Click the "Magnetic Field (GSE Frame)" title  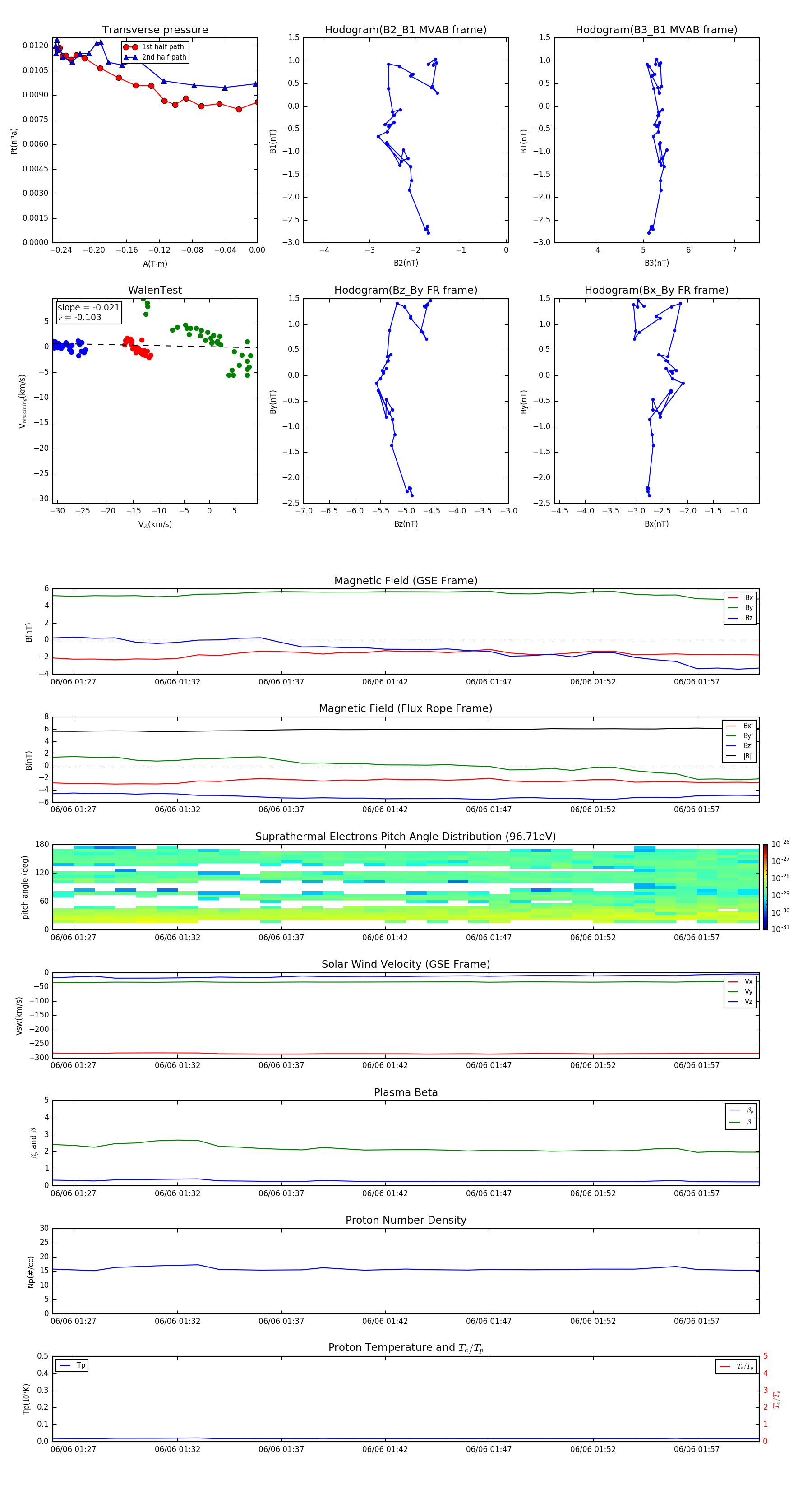[406, 581]
